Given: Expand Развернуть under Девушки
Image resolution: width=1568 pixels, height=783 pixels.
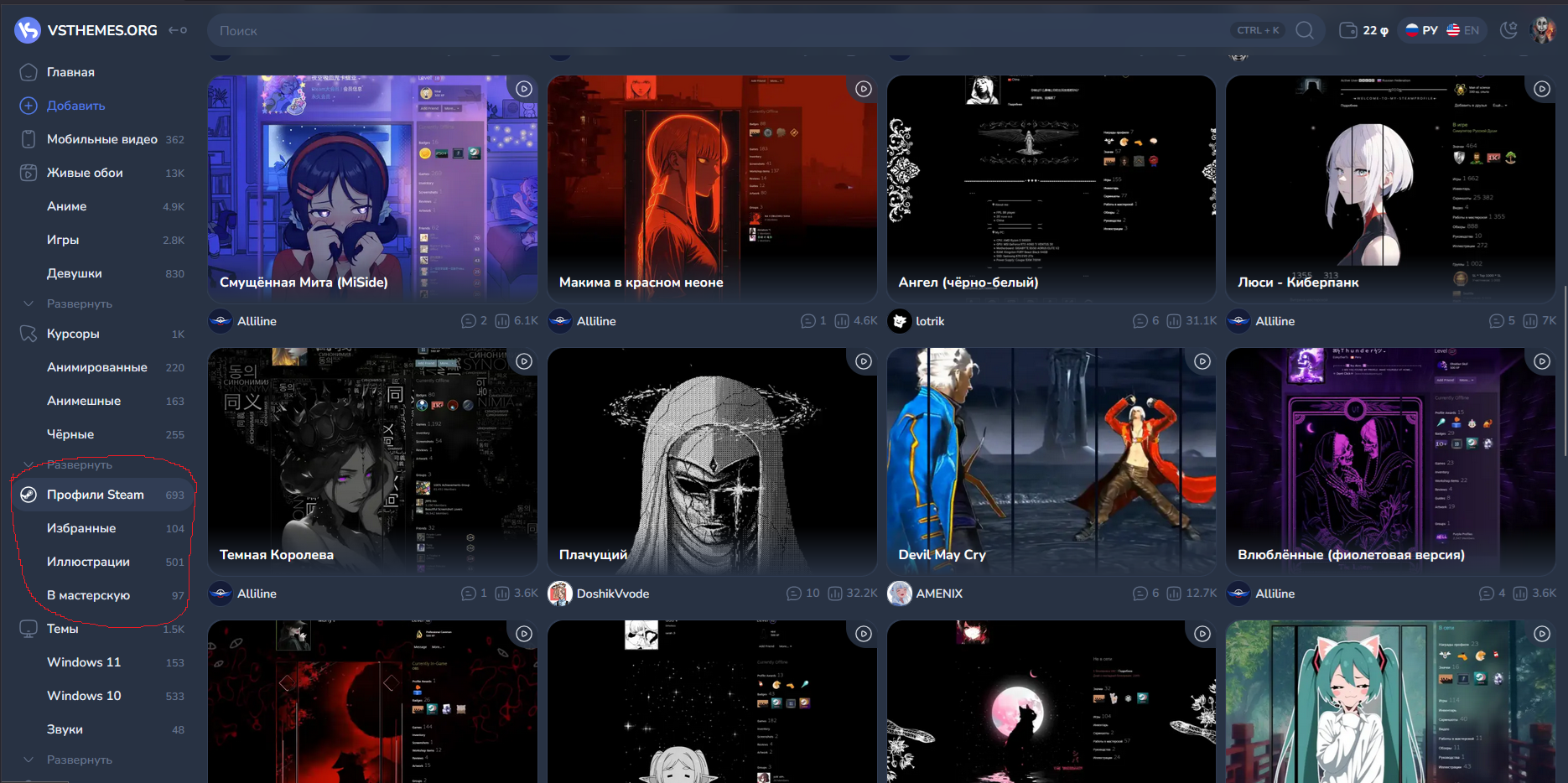Looking at the screenshot, I should coord(79,303).
